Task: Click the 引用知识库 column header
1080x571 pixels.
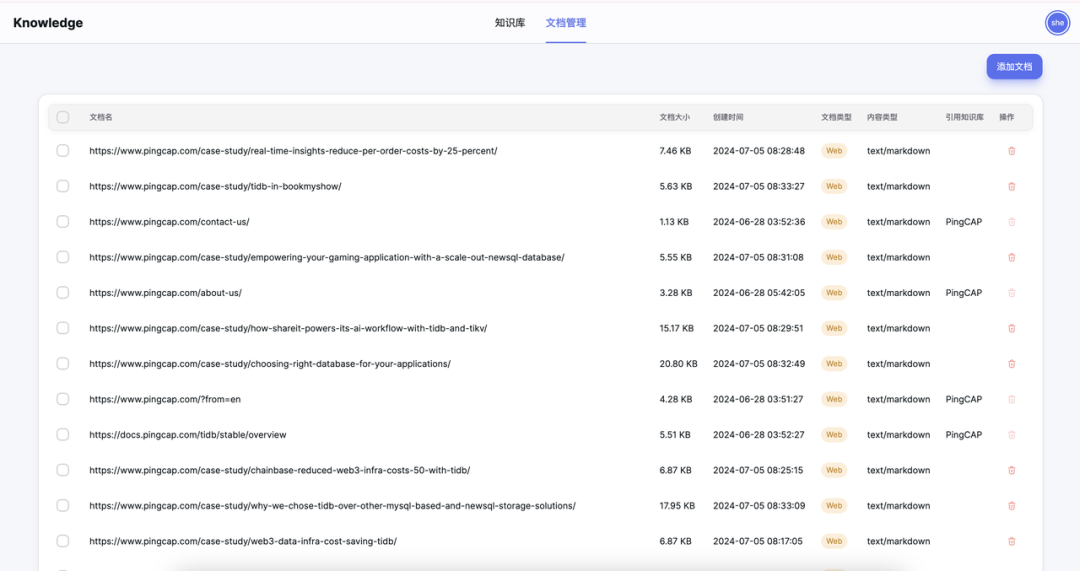Action: point(964,117)
